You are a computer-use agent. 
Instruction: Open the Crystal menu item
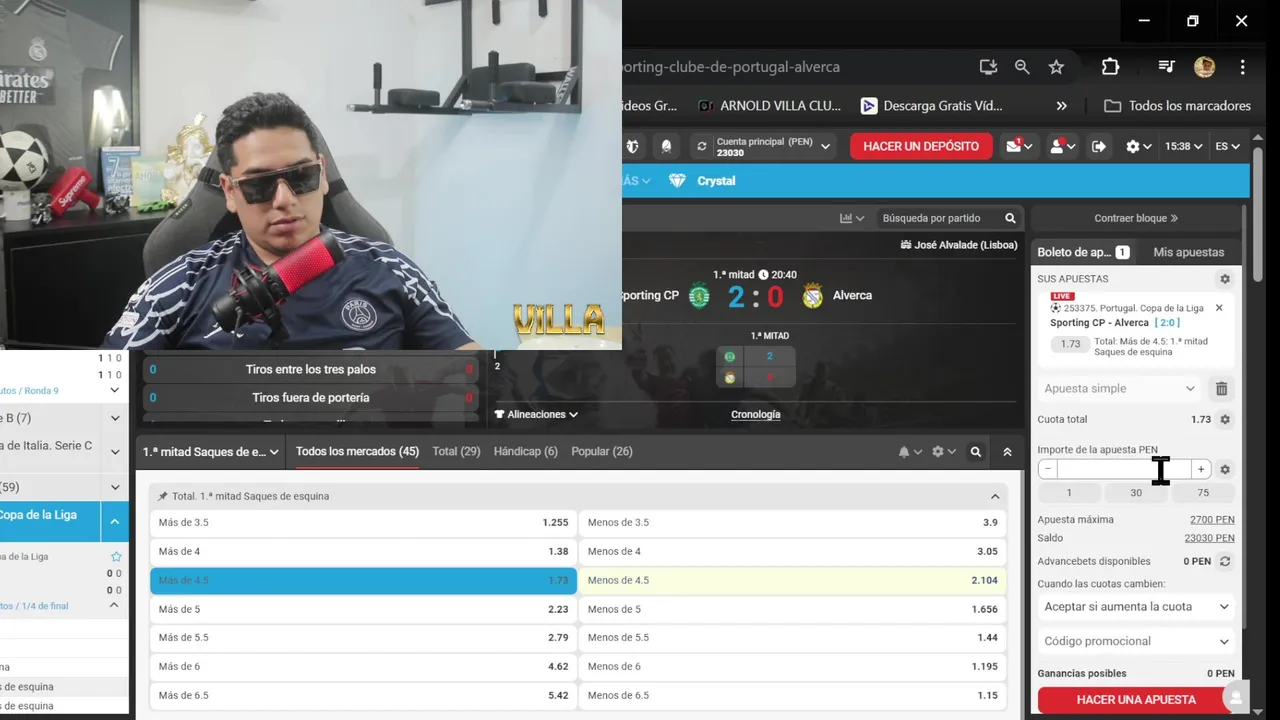point(716,181)
